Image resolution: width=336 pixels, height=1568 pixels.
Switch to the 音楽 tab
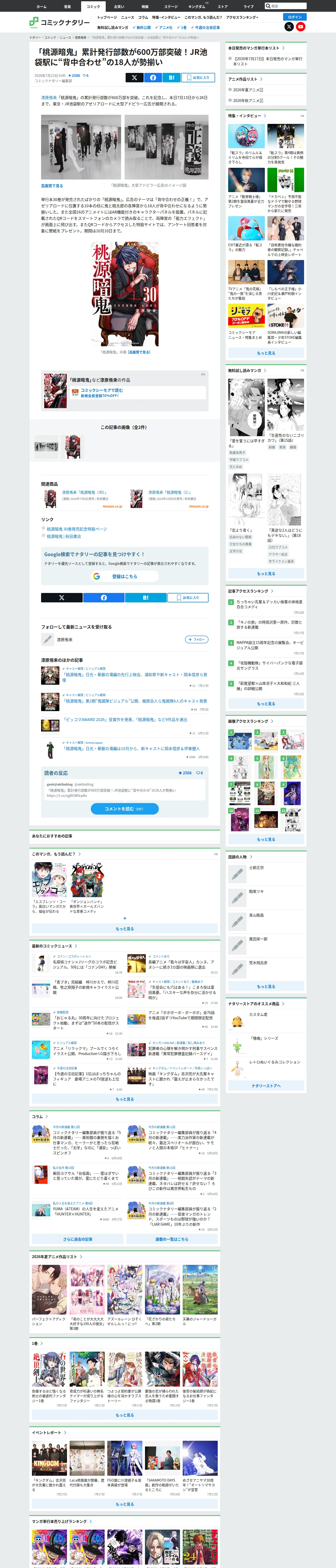pos(67,7)
